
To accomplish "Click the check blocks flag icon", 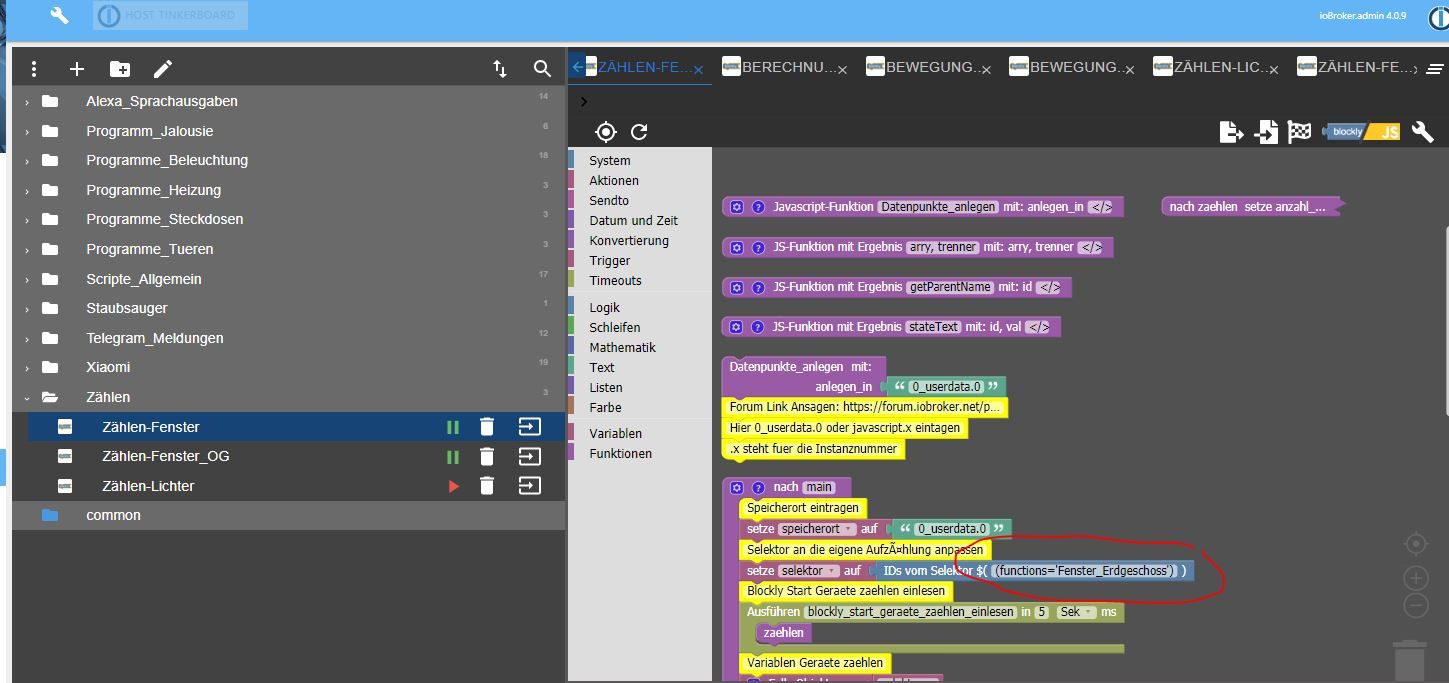I will [1299, 132].
